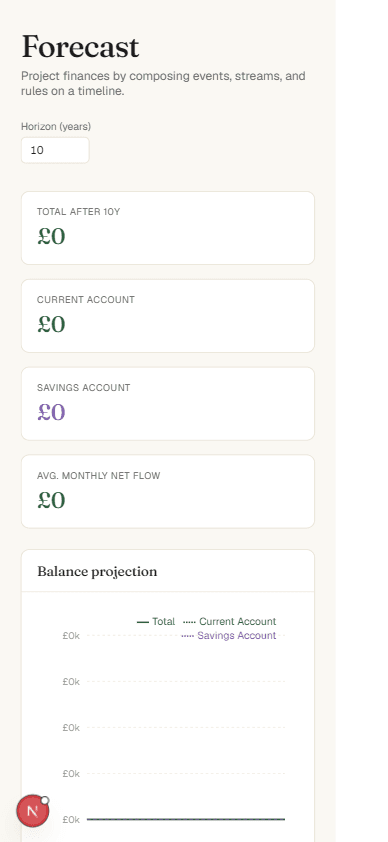Click the small notification dot on avatar
This screenshot has height=842, width=388.
point(45,801)
